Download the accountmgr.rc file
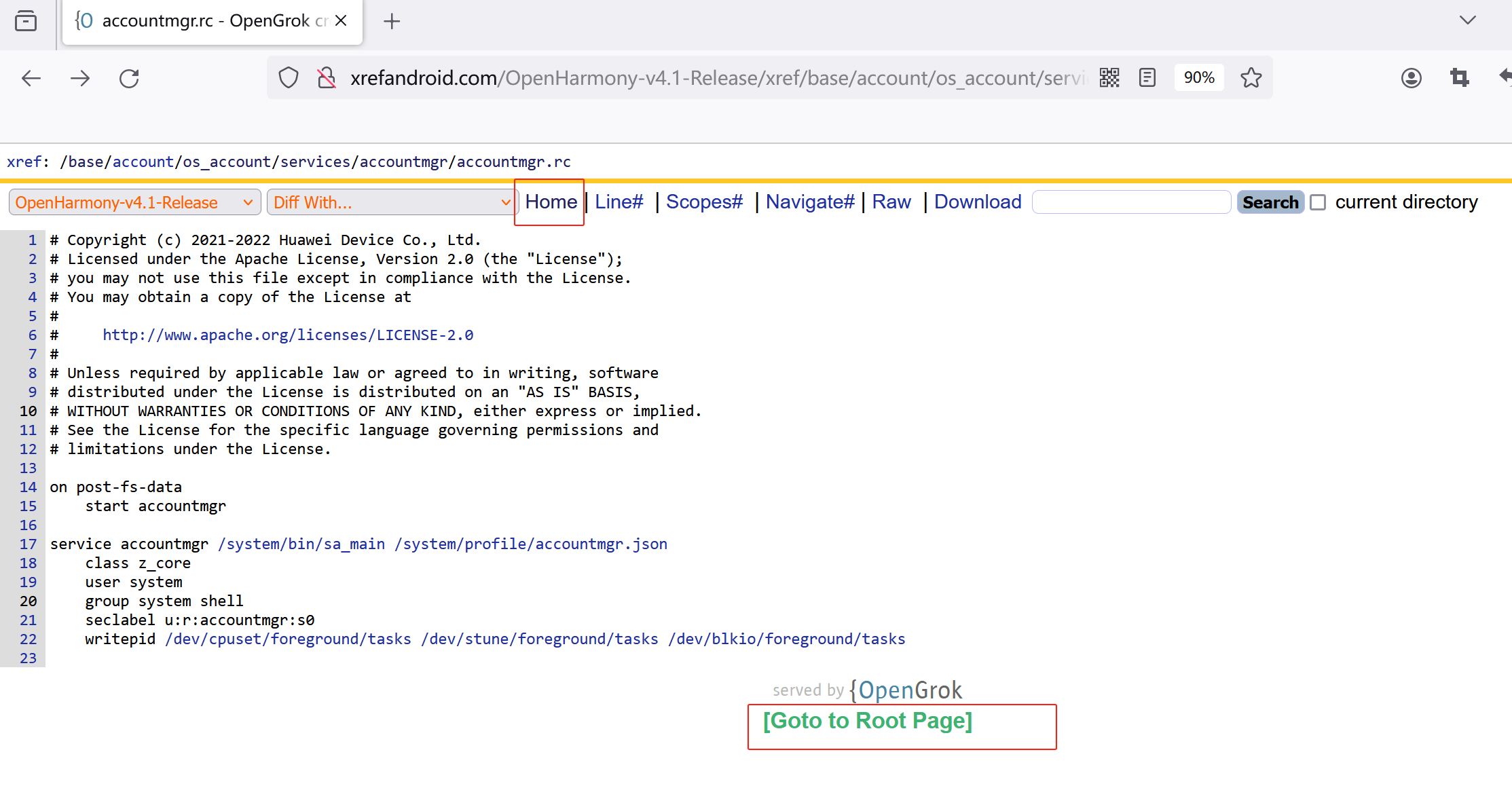The image size is (1512, 803). click(x=978, y=202)
